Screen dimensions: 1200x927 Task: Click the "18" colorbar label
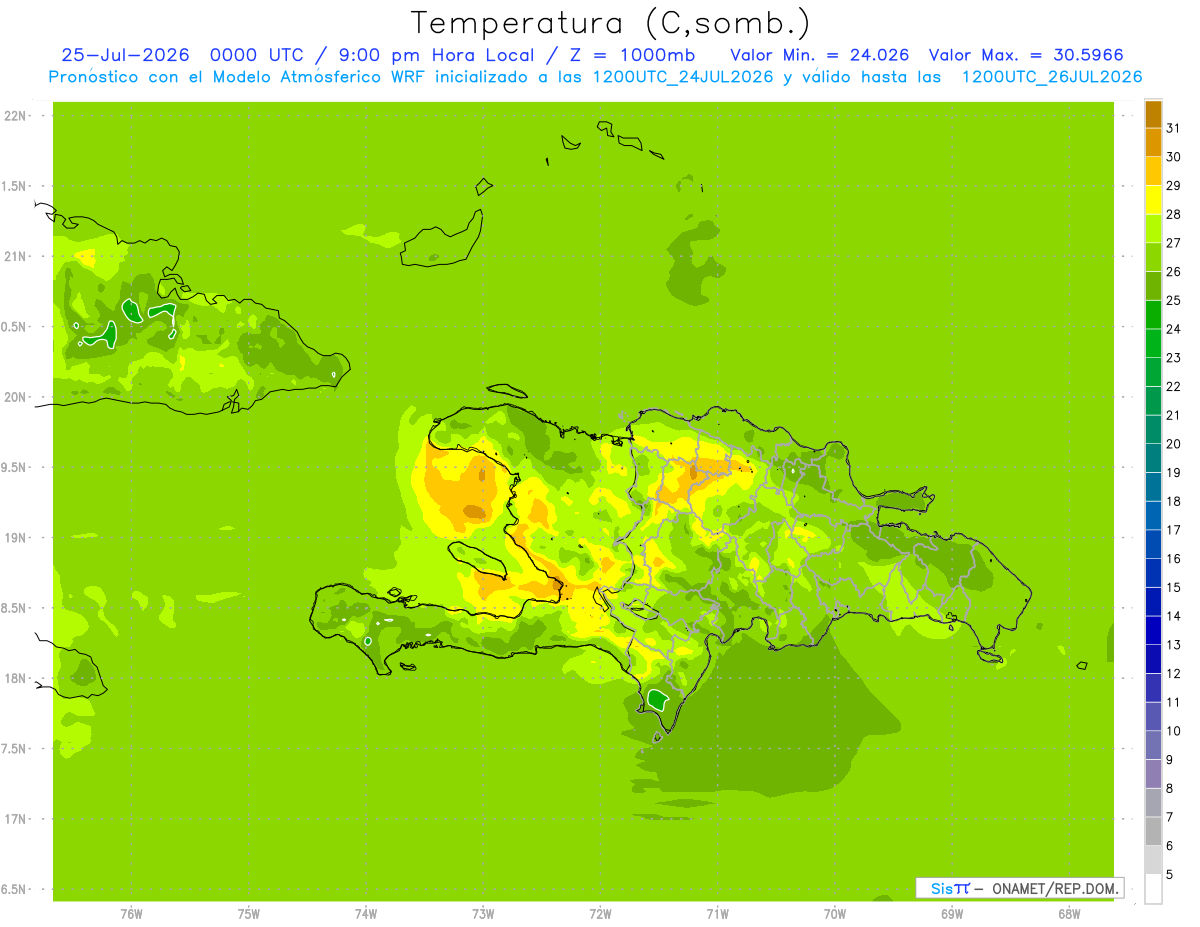point(1174,501)
